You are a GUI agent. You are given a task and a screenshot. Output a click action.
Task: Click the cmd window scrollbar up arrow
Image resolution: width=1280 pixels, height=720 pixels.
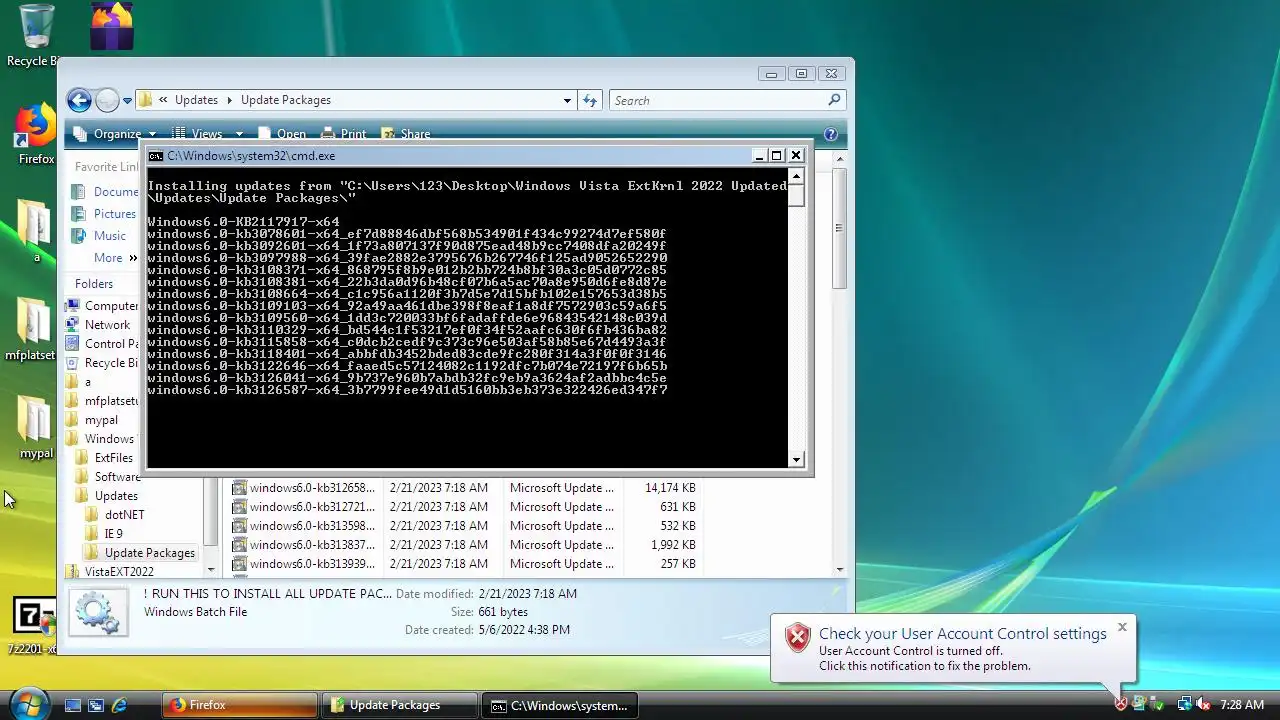796,176
